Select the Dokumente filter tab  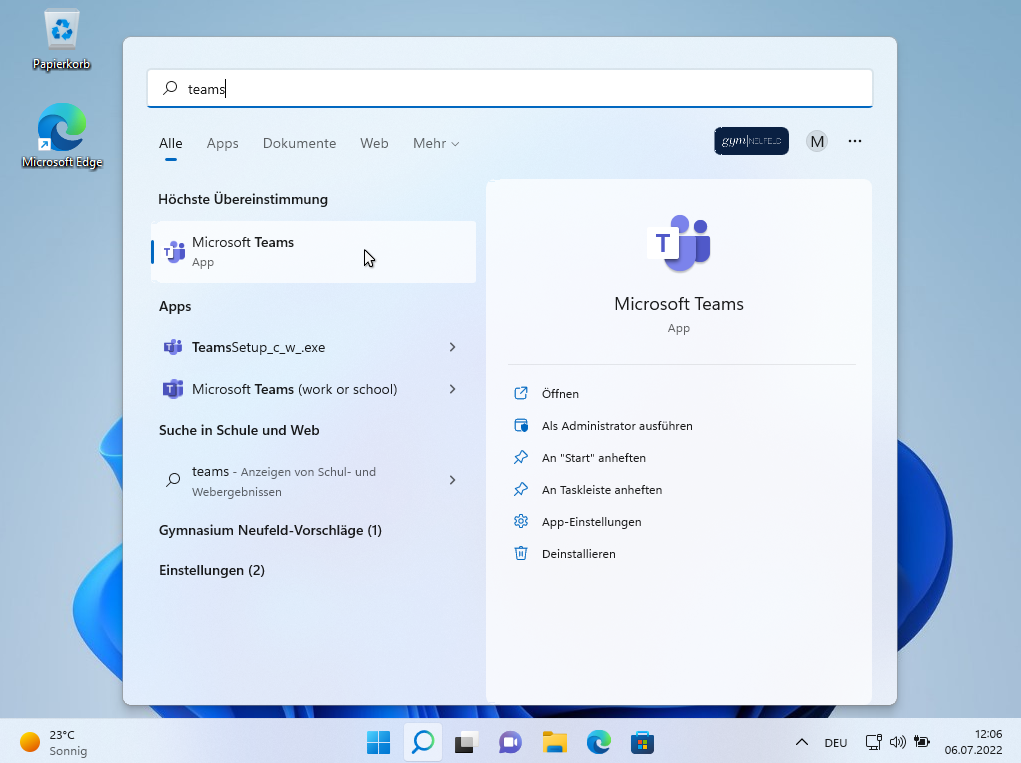point(299,143)
